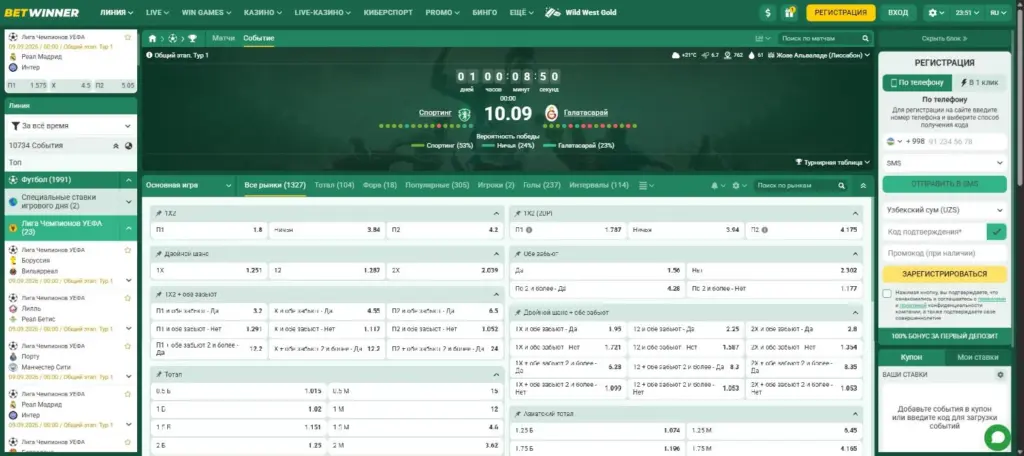Open the SMS delivery method dropdown
This screenshot has width=1024, height=456.
(x=944, y=163)
